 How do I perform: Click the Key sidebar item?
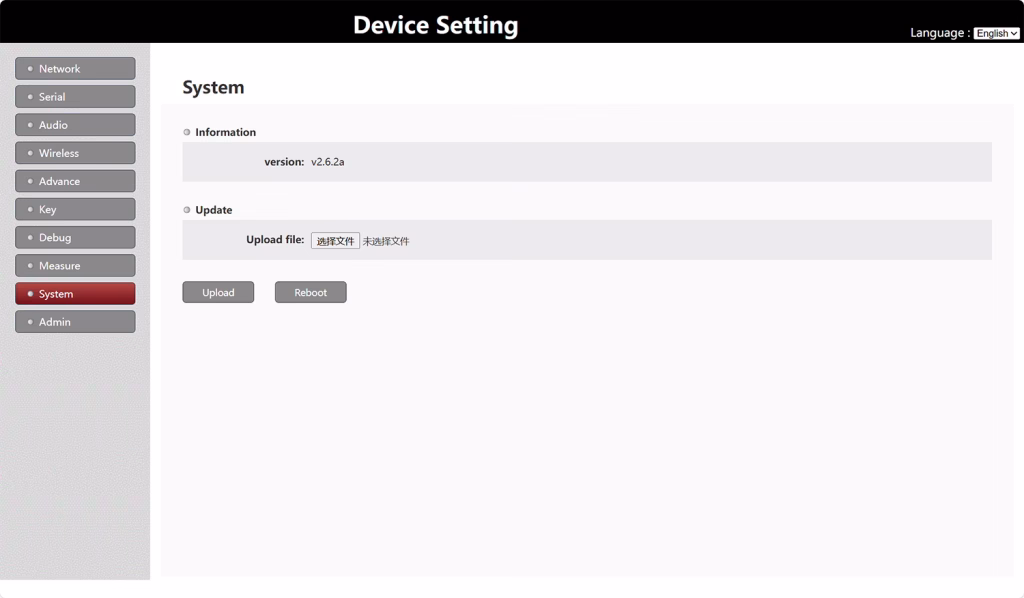[75, 210]
